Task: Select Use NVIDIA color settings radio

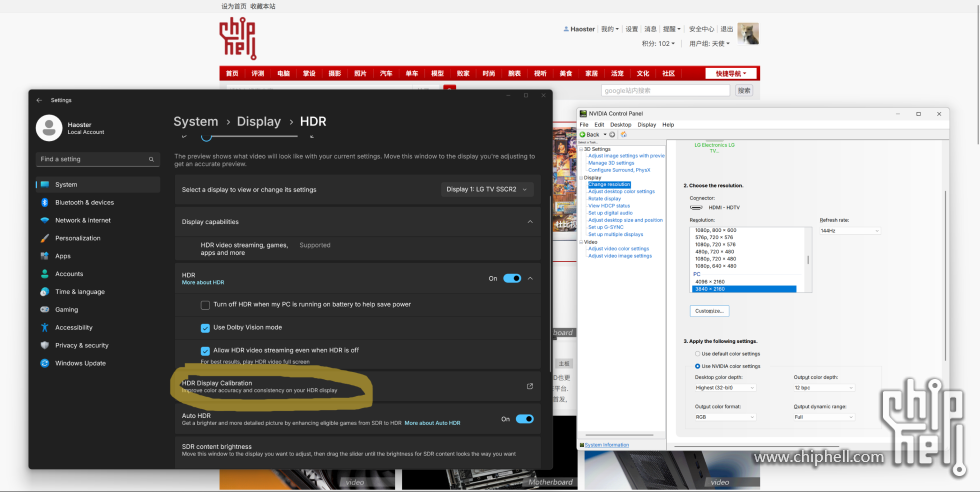Action: [698, 366]
